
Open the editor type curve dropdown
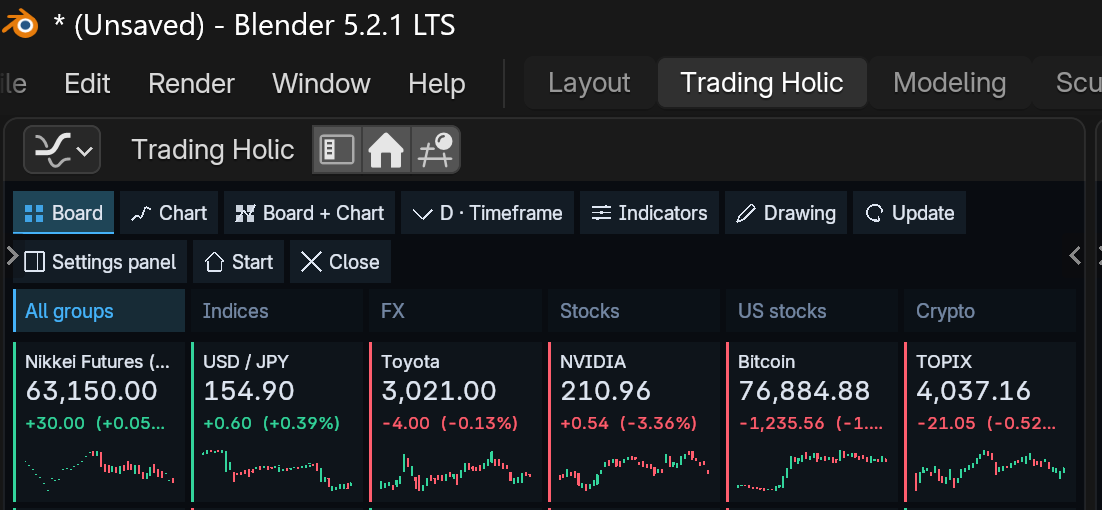pyautogui.click(x=62, y=150)
